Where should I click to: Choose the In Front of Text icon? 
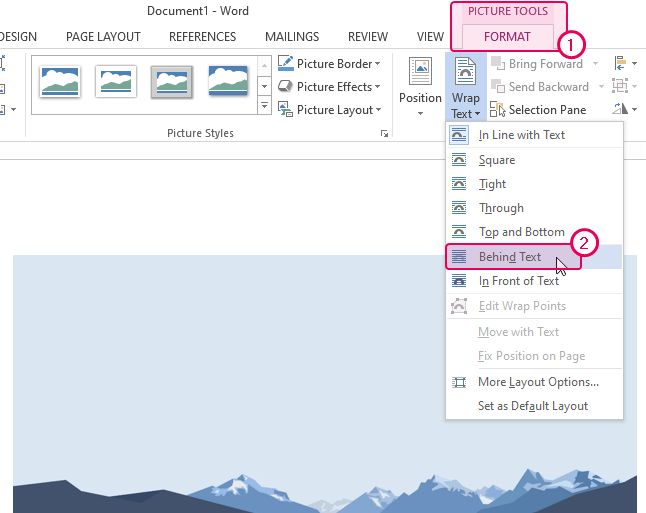pyautogui.click(x=459, y=281)
